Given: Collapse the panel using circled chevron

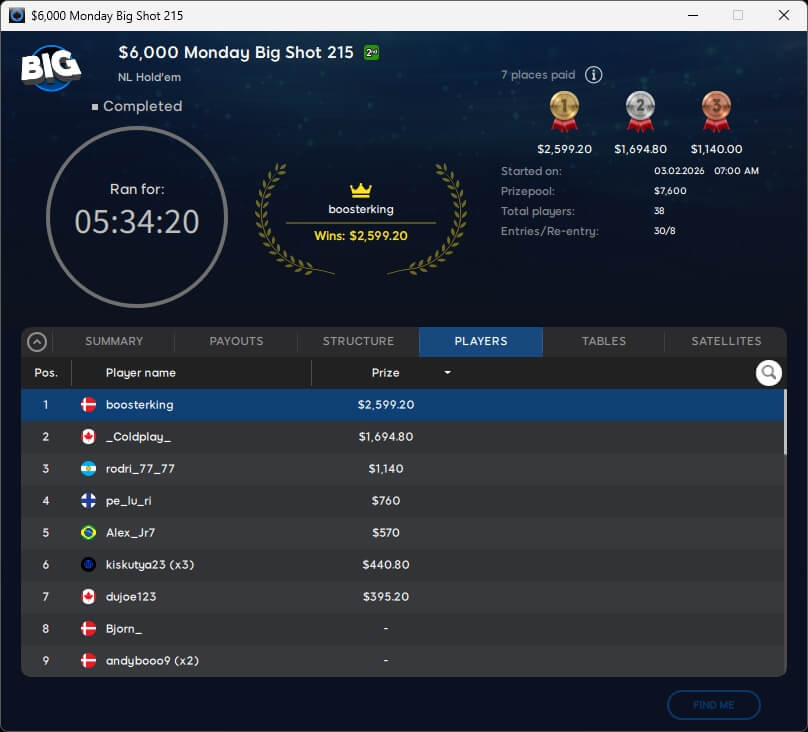Looking at the screenshot, I should (37, 342).
